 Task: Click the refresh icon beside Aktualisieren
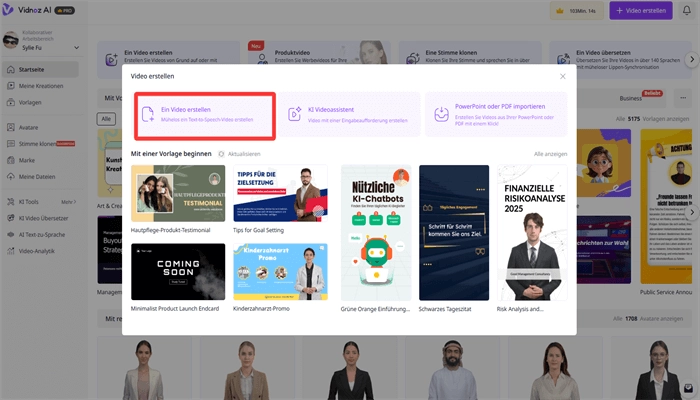221,154
